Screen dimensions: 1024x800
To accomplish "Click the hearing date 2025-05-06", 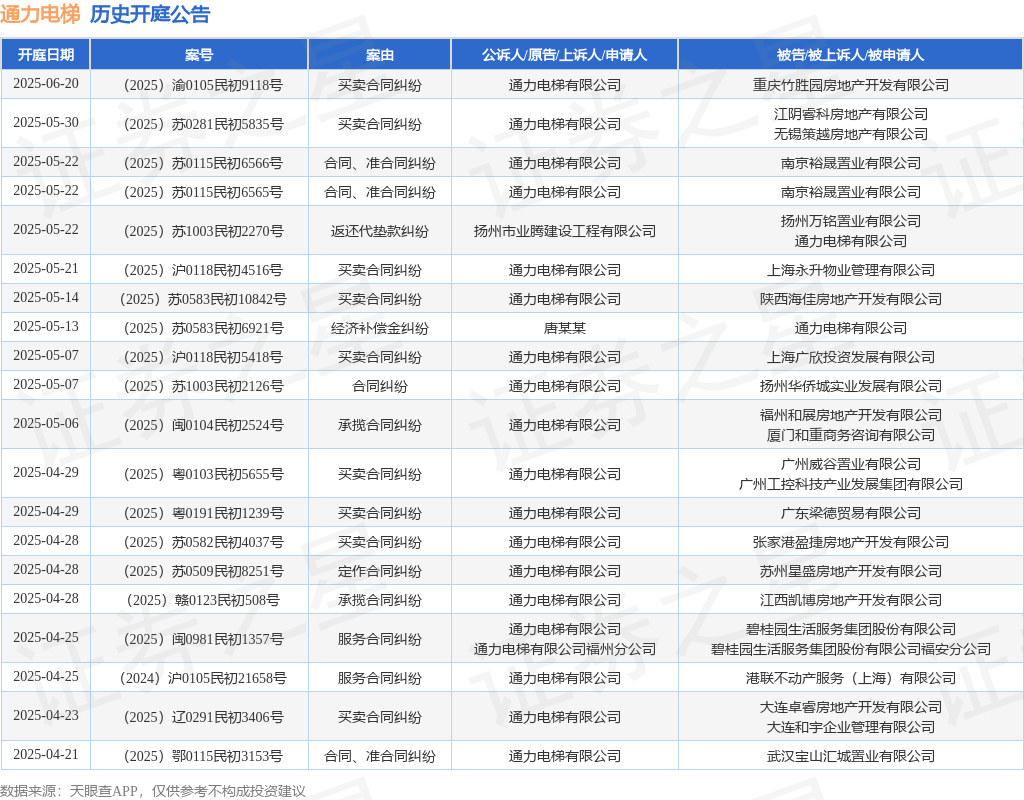I will pos(46,424).
